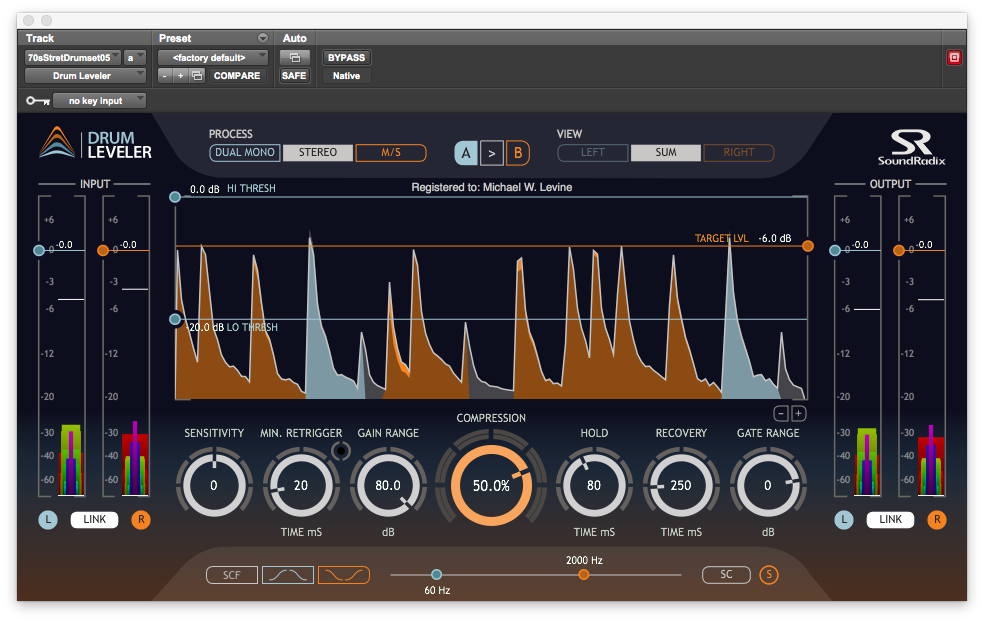The image size is (984, 622).
Task: Click the copy A to B arrow
Action: pyautogui.click(x=491, y=153)
